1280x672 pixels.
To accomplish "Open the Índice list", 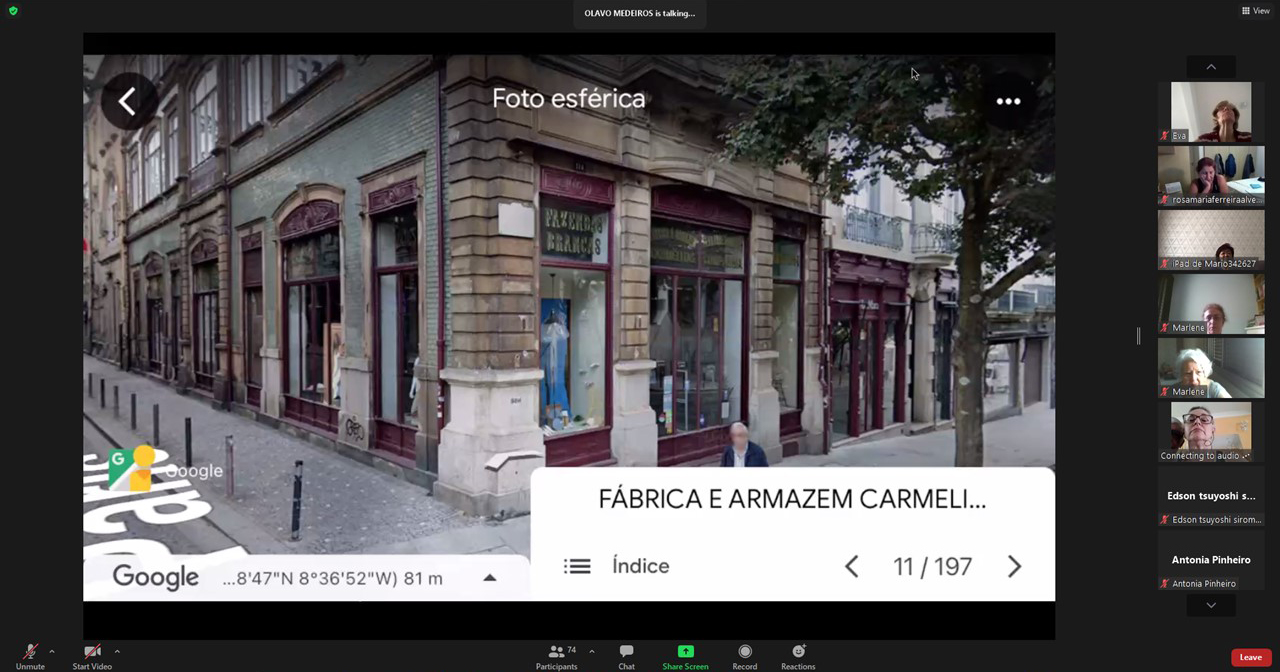I will tap(618, 566).
